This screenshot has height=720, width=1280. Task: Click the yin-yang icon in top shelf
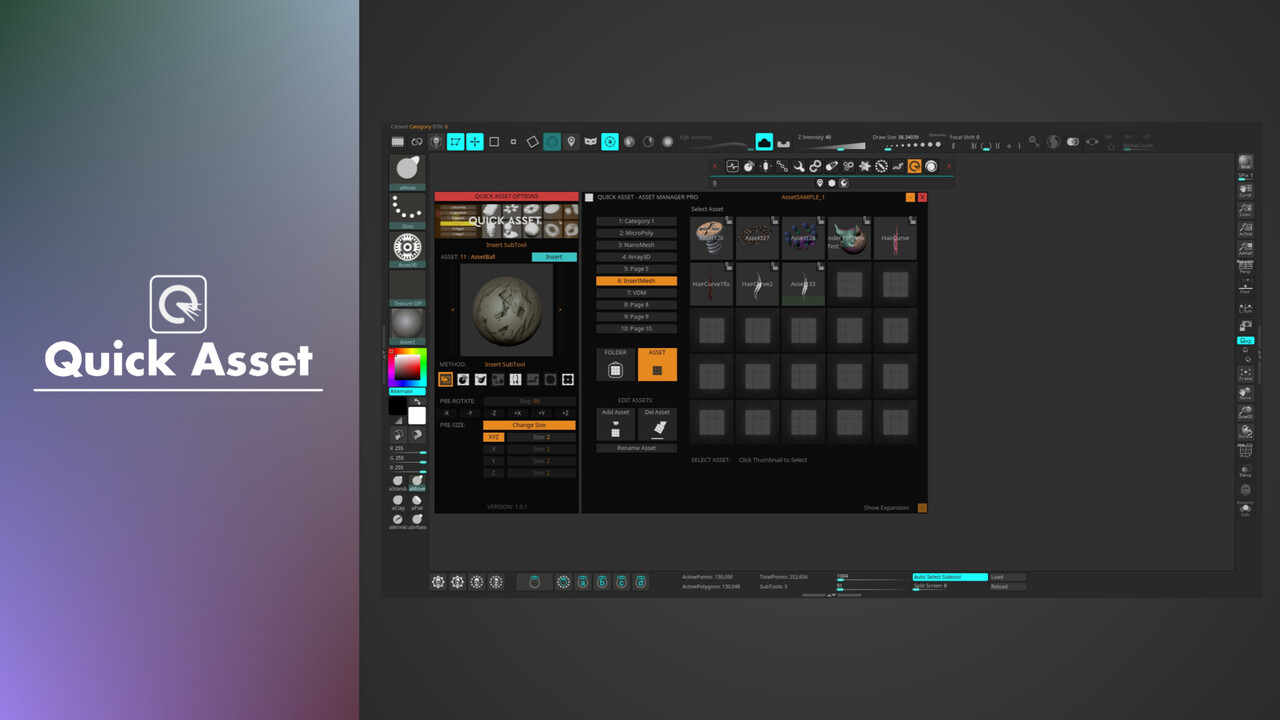1053,142
